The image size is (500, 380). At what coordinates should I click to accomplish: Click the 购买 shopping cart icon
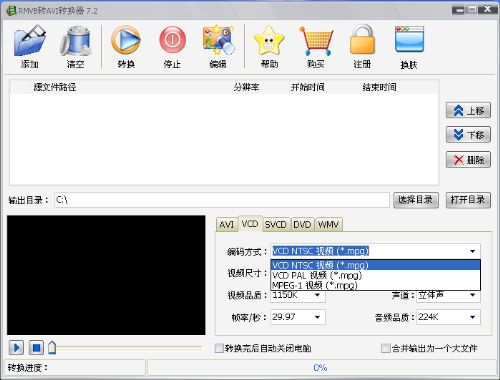point(316,41)
